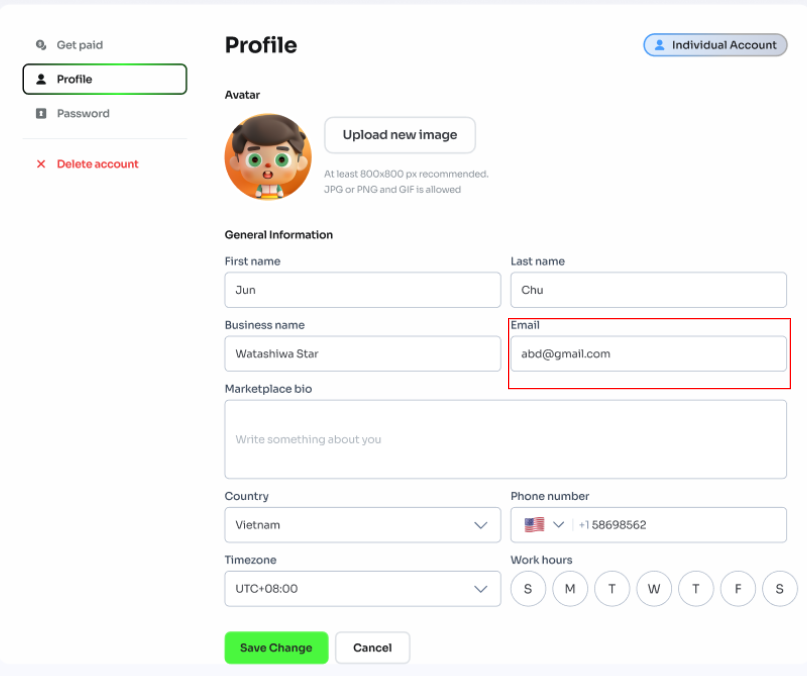Click the avatar profile picture
807x677 pixels.
click(x=267, y=156)
